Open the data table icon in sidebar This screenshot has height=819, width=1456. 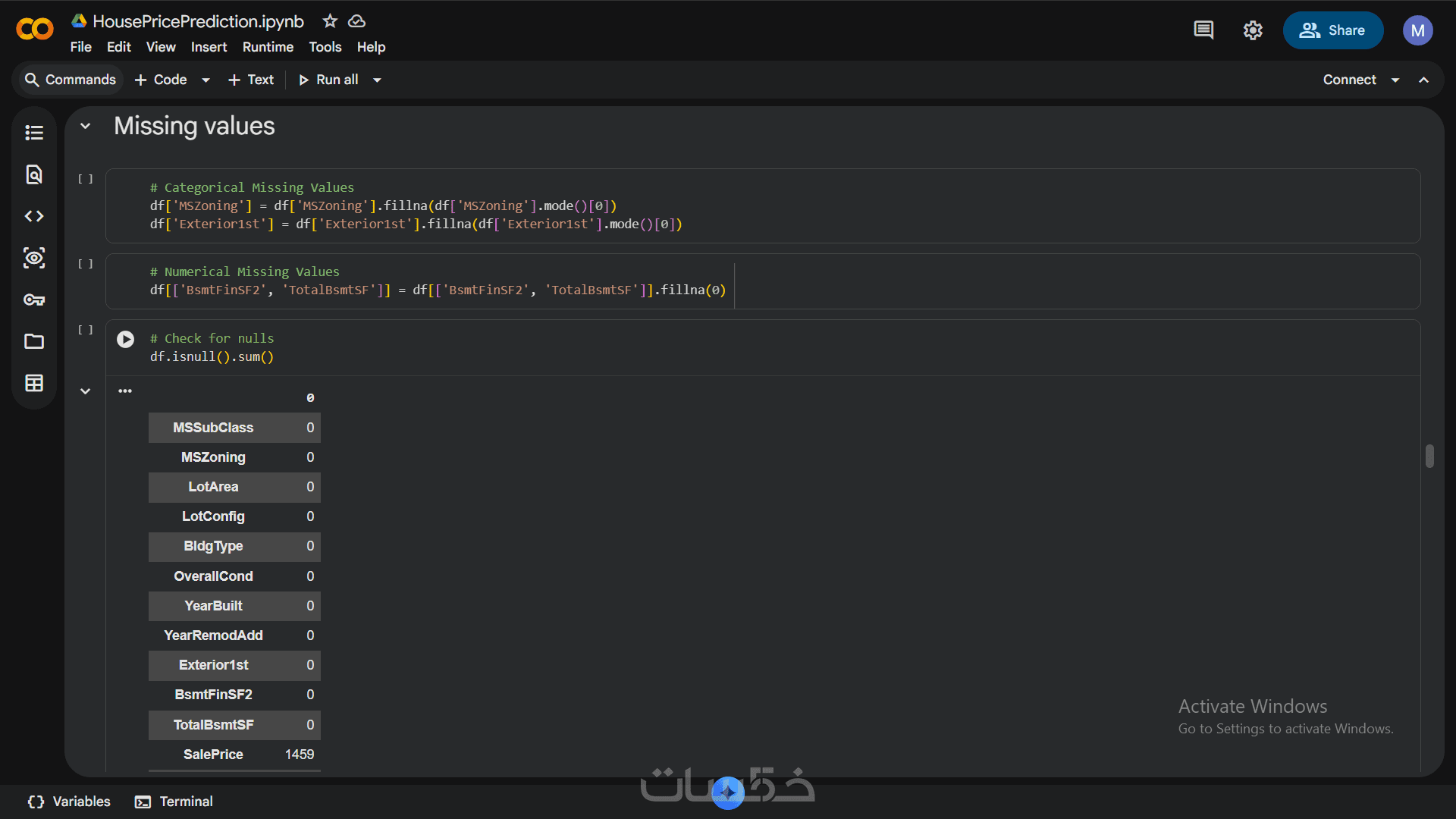tap(34, 383)
